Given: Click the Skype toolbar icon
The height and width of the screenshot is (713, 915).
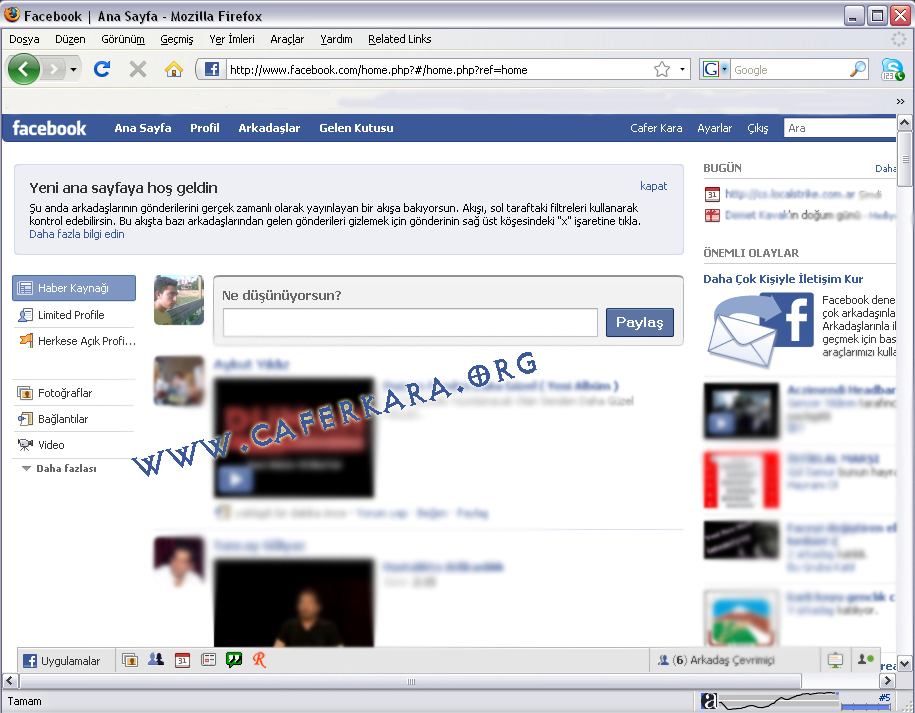Looking at the screenshot, I should coord(892,69).
